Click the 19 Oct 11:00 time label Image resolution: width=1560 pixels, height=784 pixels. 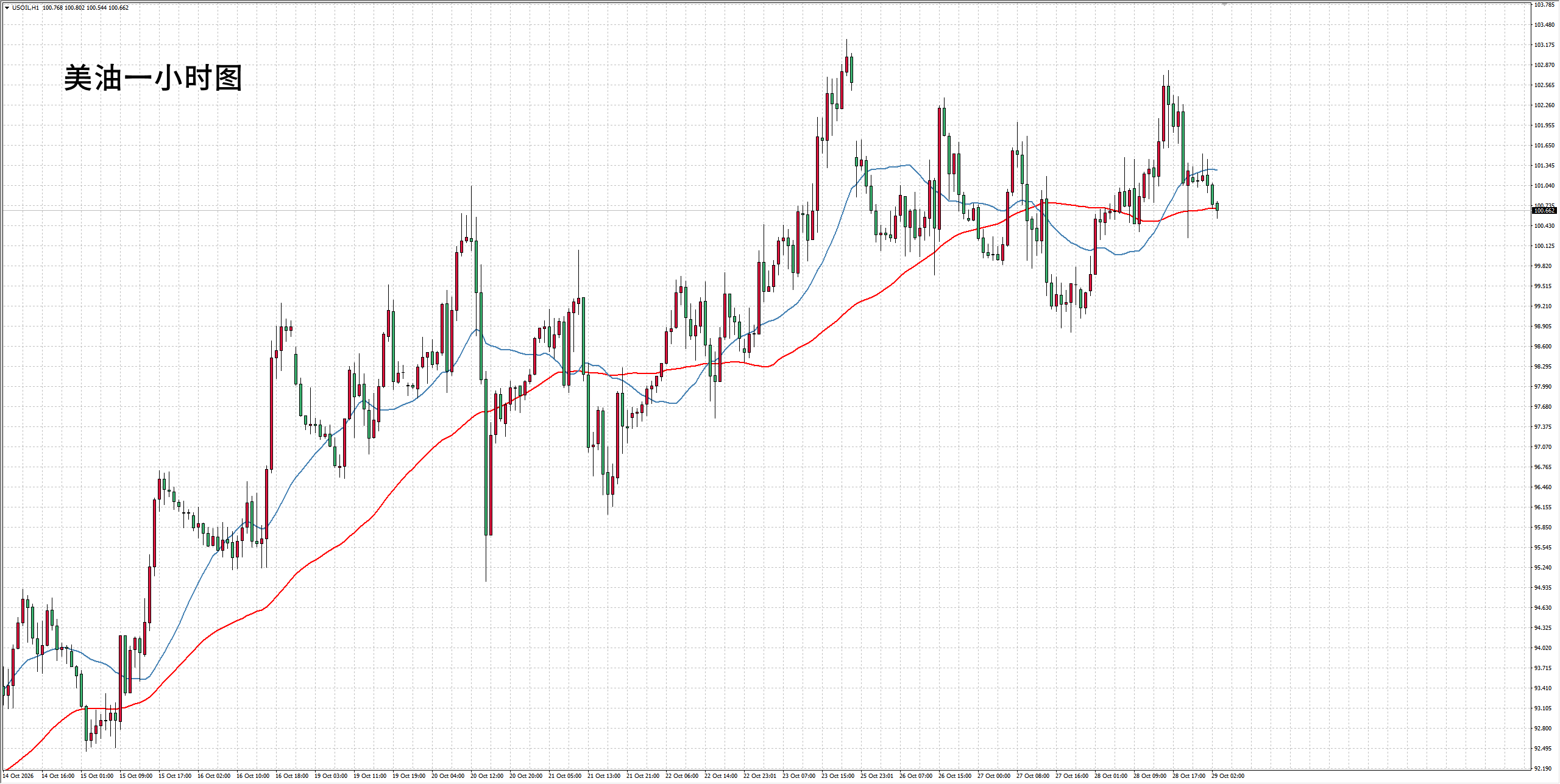[370, 776]
